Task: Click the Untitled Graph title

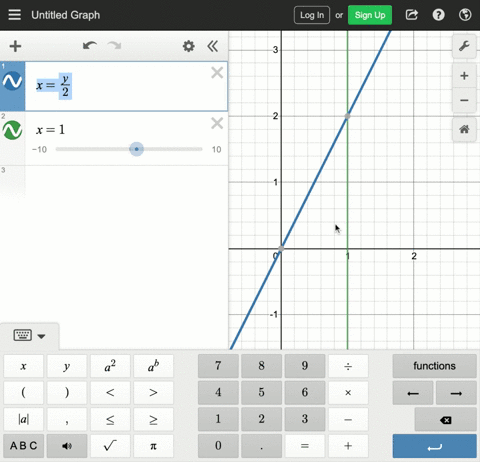Action: click(x=66, y=15)
